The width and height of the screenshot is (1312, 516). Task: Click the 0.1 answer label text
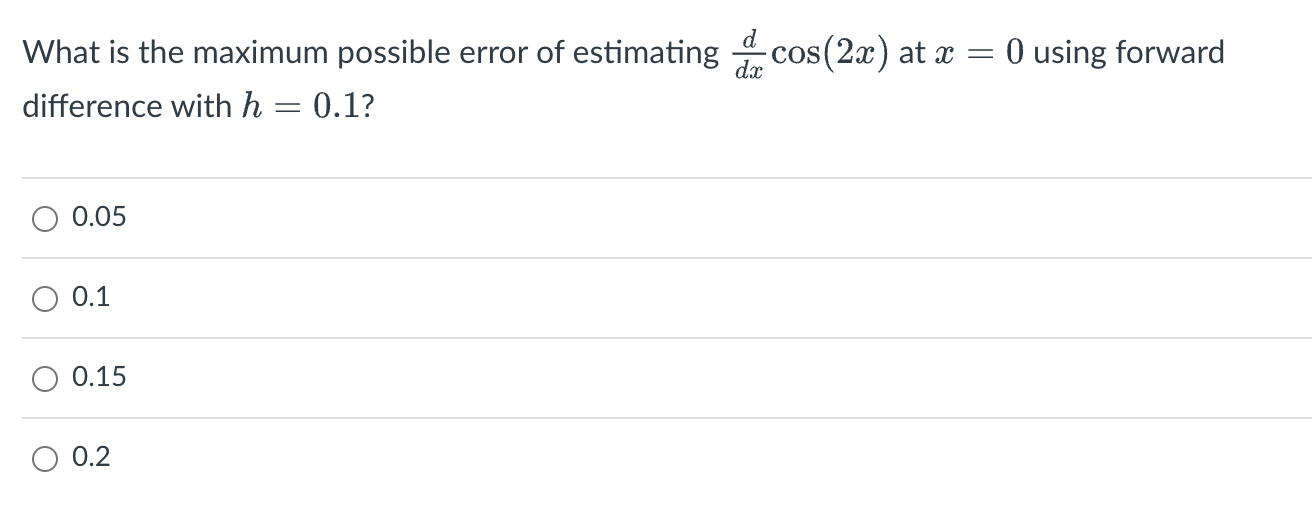92,297
